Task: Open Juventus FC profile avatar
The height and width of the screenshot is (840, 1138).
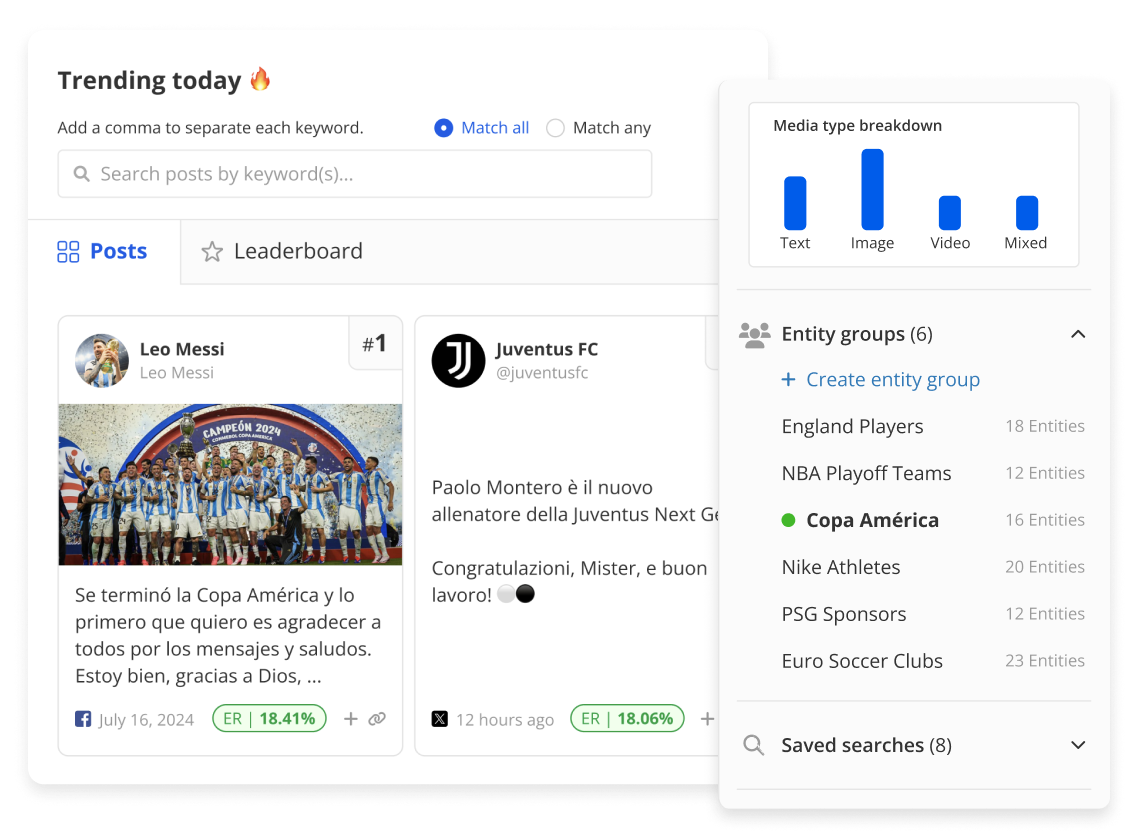Action: tap(458, 360)
